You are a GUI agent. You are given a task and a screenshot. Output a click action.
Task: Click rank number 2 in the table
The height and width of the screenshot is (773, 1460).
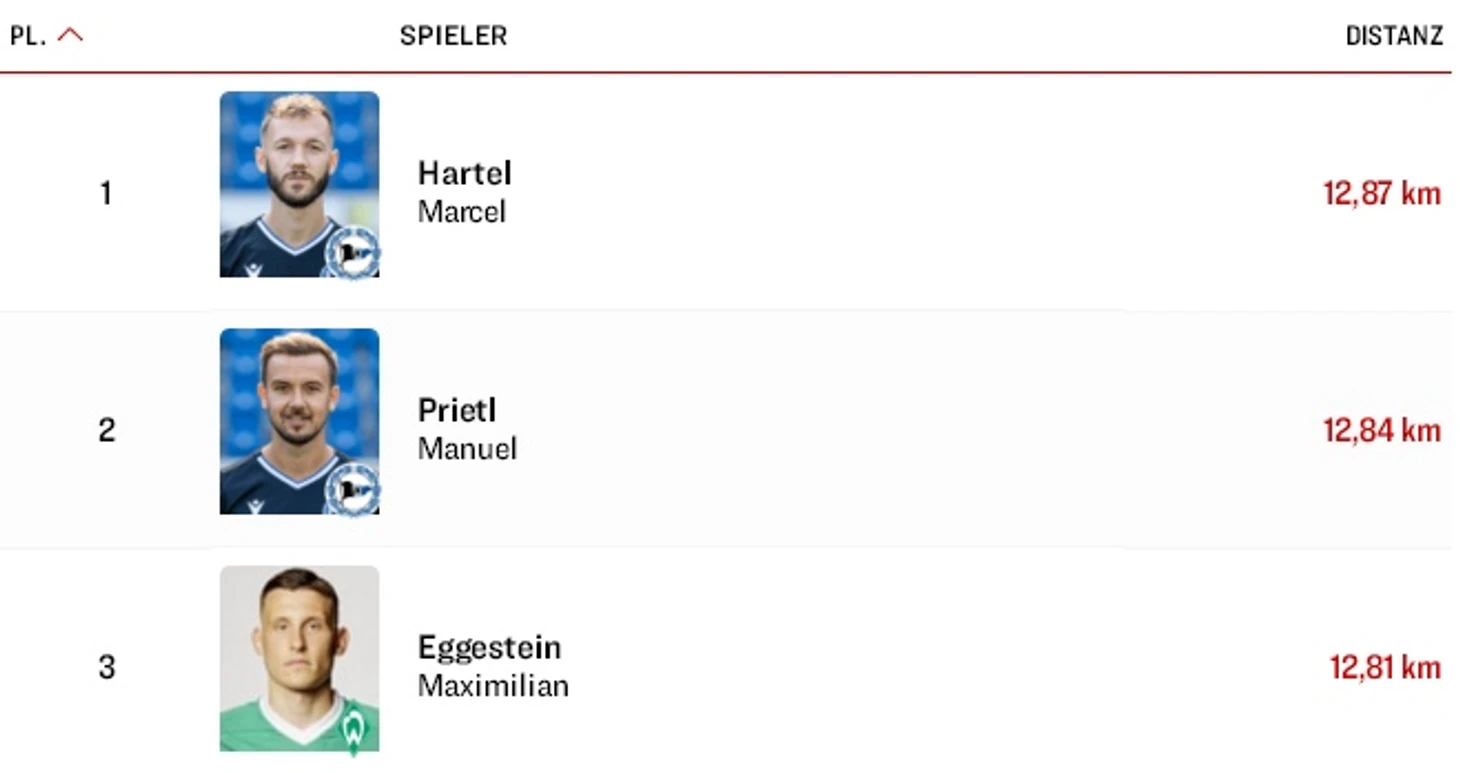point(107,430)
